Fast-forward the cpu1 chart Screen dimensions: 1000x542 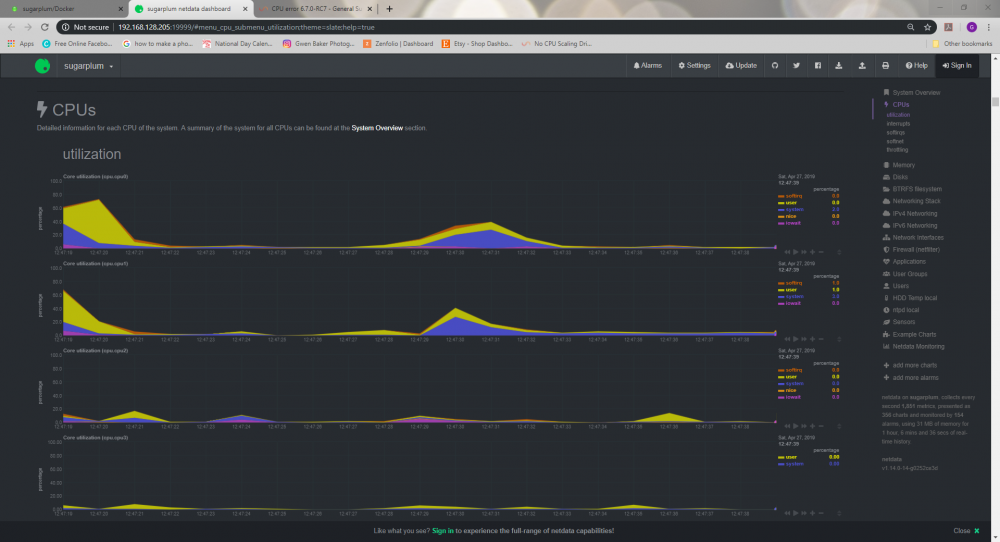point(804,339)
